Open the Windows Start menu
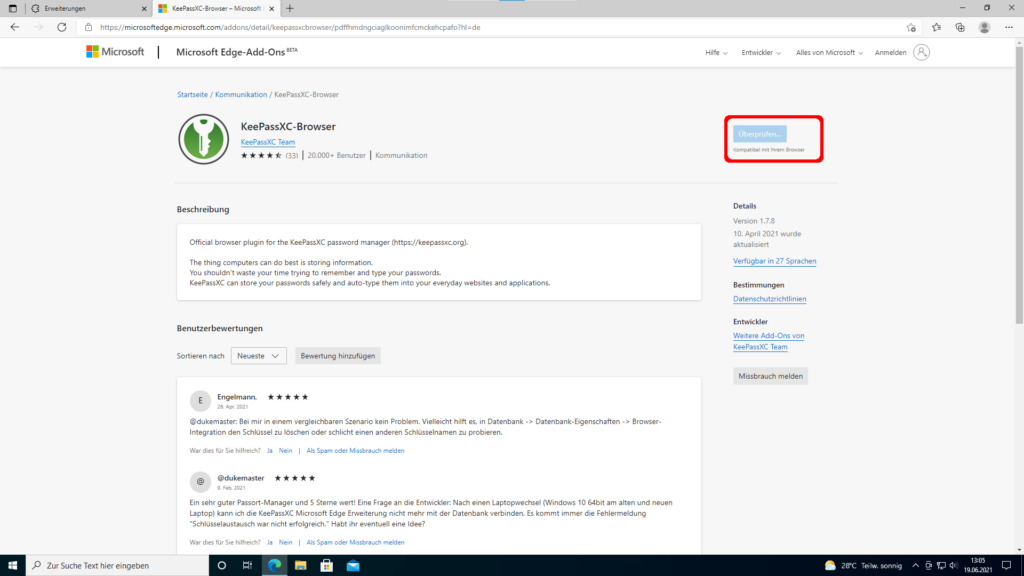 pyautogui.click(x=12, y=566)
